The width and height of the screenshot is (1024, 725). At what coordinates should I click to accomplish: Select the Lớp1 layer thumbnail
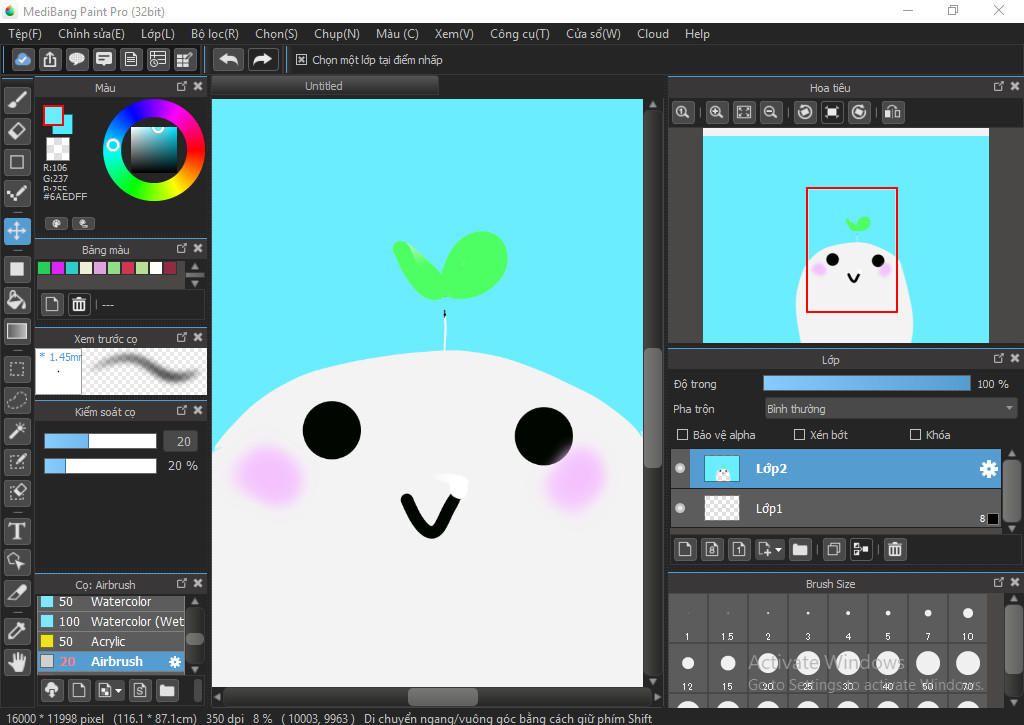click(722, 508)
